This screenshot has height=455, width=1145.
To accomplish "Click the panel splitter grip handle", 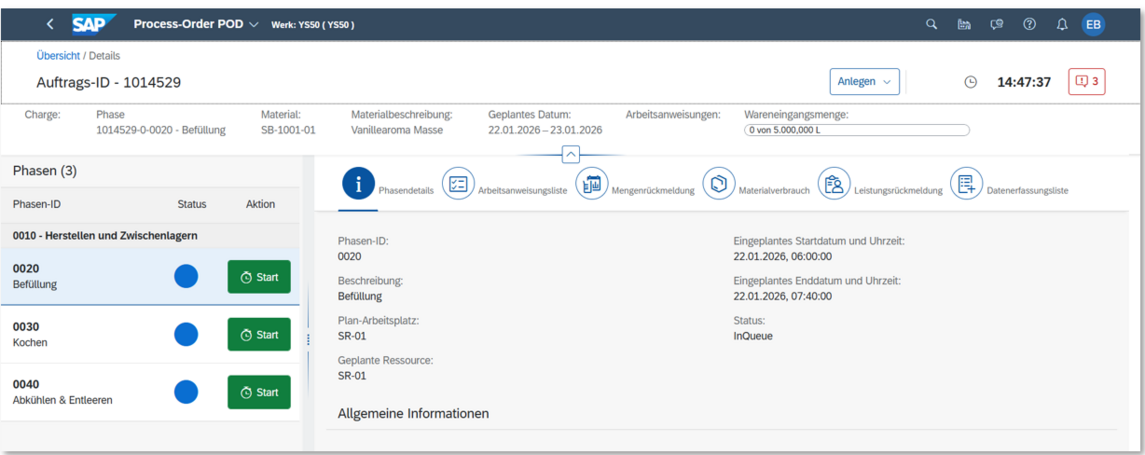I will point(308,340).
